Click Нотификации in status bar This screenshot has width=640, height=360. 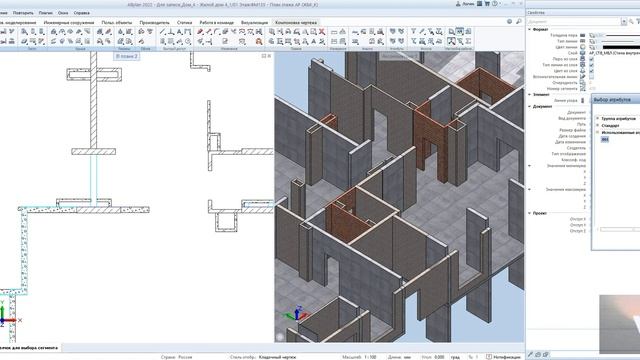click(x=506, y=357)
